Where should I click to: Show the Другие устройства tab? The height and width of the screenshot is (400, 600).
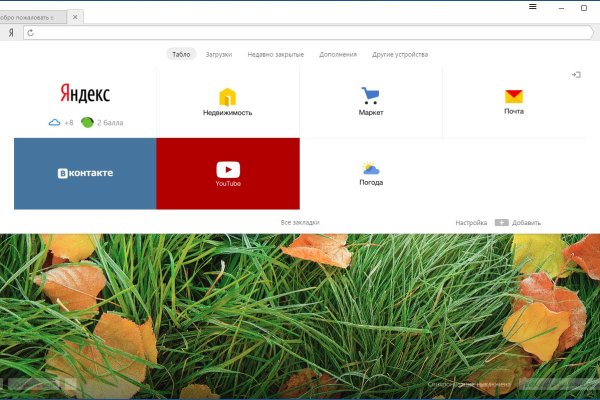(x=400, y=54)
